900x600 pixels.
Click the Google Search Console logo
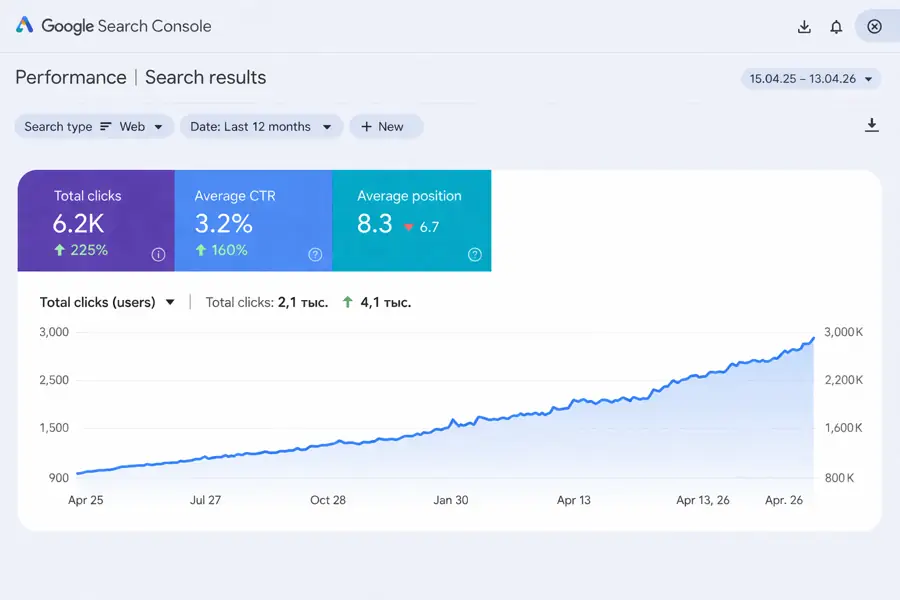coord(115,26)
